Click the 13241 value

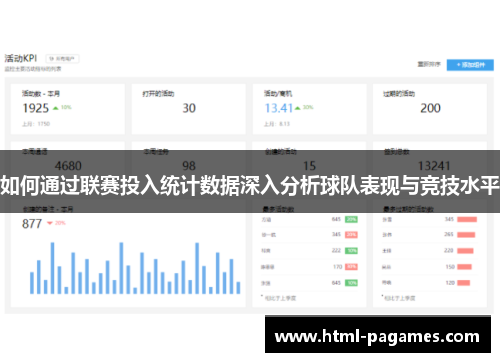(434, 166)
